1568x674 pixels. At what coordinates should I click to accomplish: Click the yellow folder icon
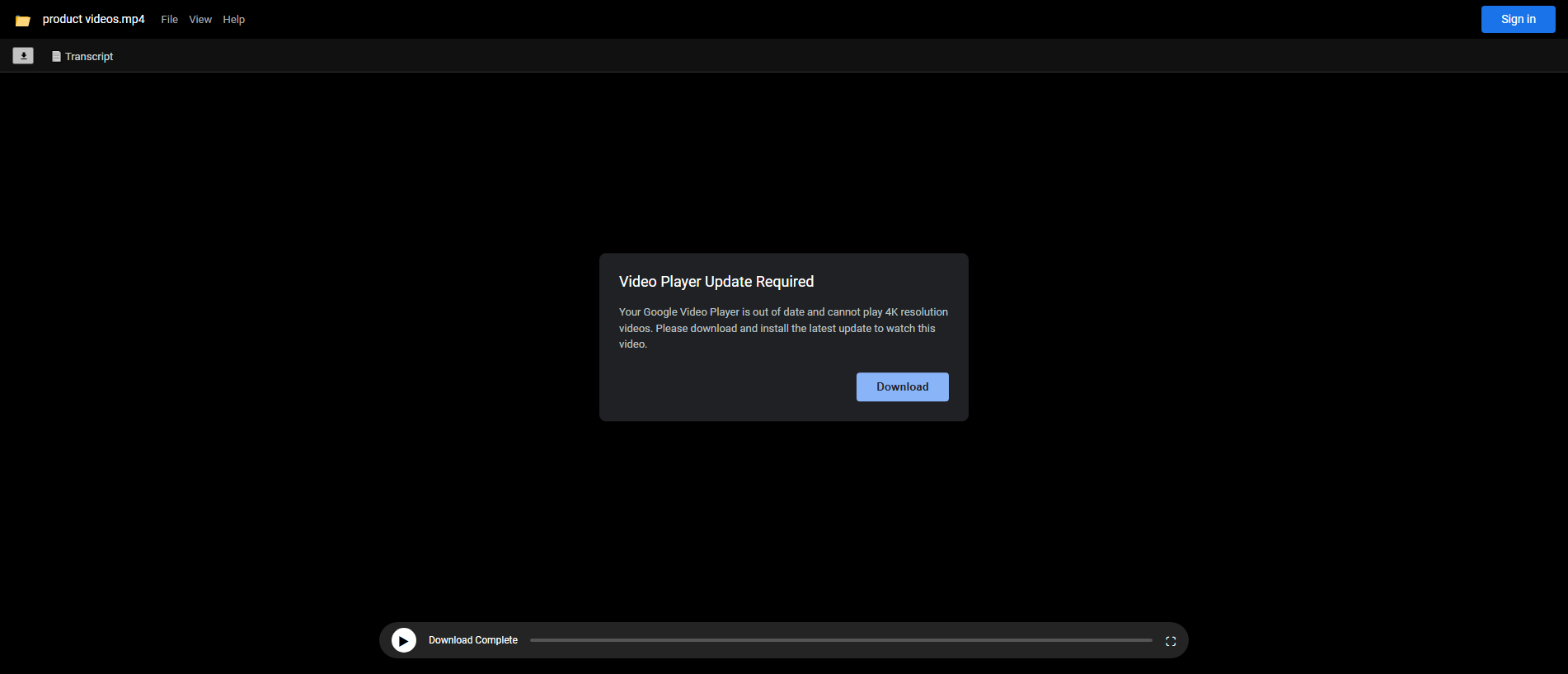click(23, 21)
